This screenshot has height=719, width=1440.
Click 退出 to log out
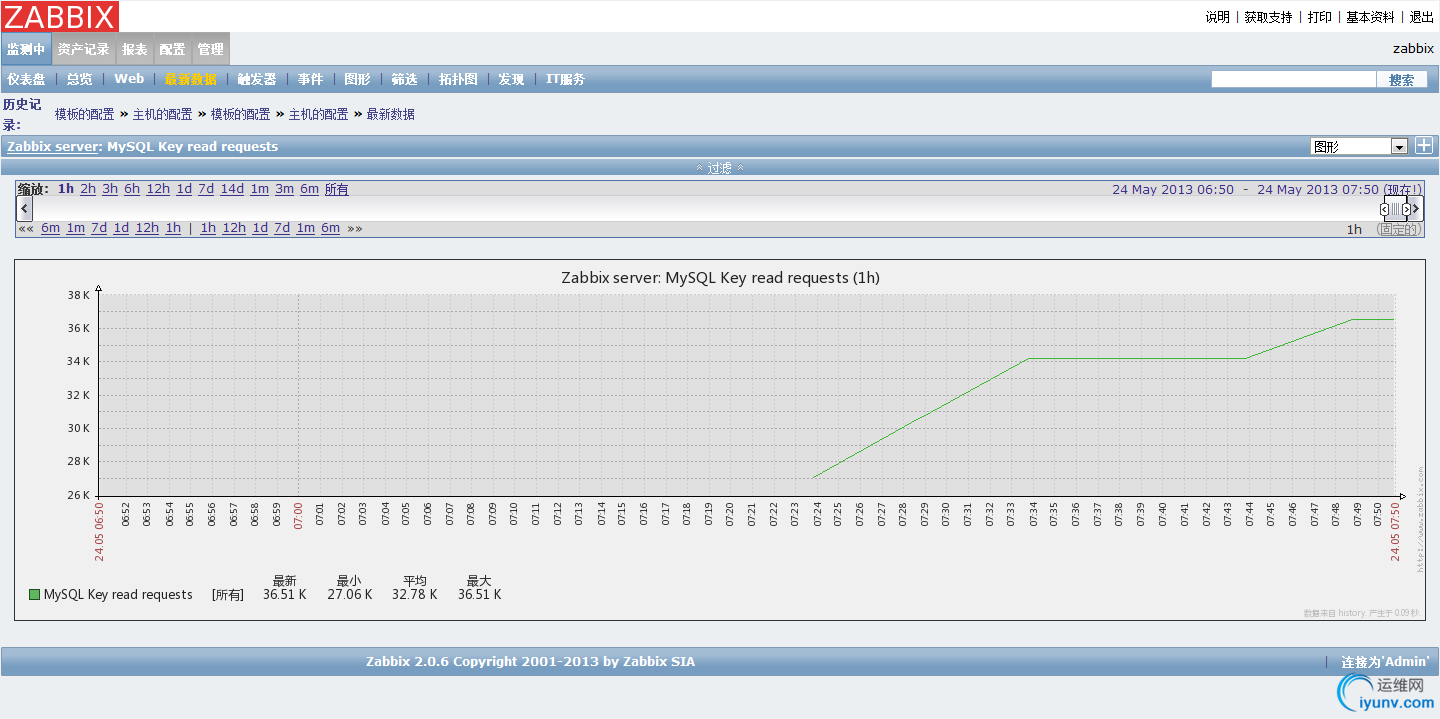pyautogui.click(x=1421, y=17)
